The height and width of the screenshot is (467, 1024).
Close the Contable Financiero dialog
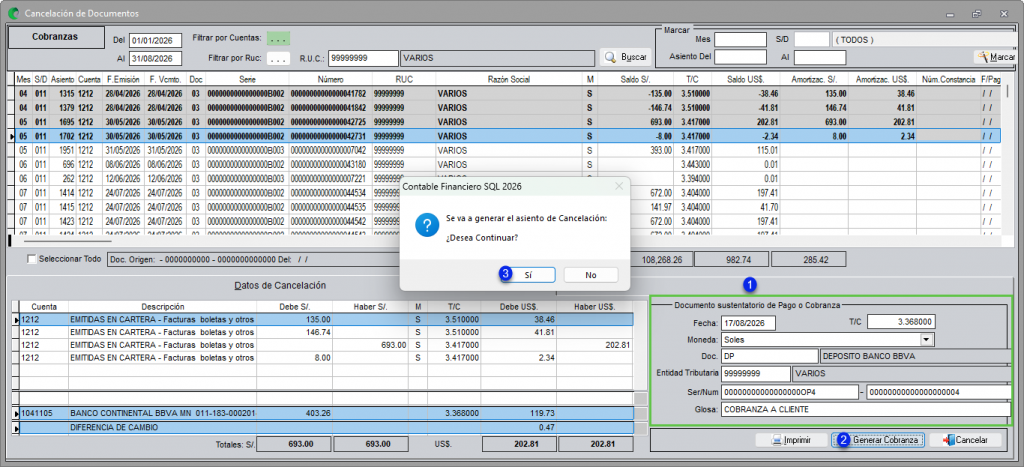coord(618,186)
